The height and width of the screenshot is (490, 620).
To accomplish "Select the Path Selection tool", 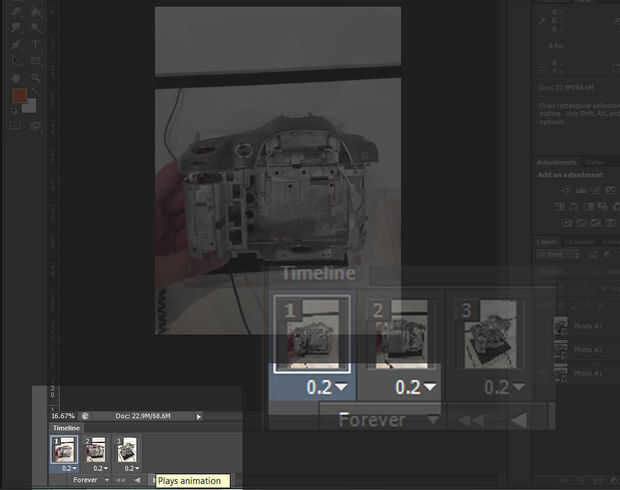I will [15, 60].
